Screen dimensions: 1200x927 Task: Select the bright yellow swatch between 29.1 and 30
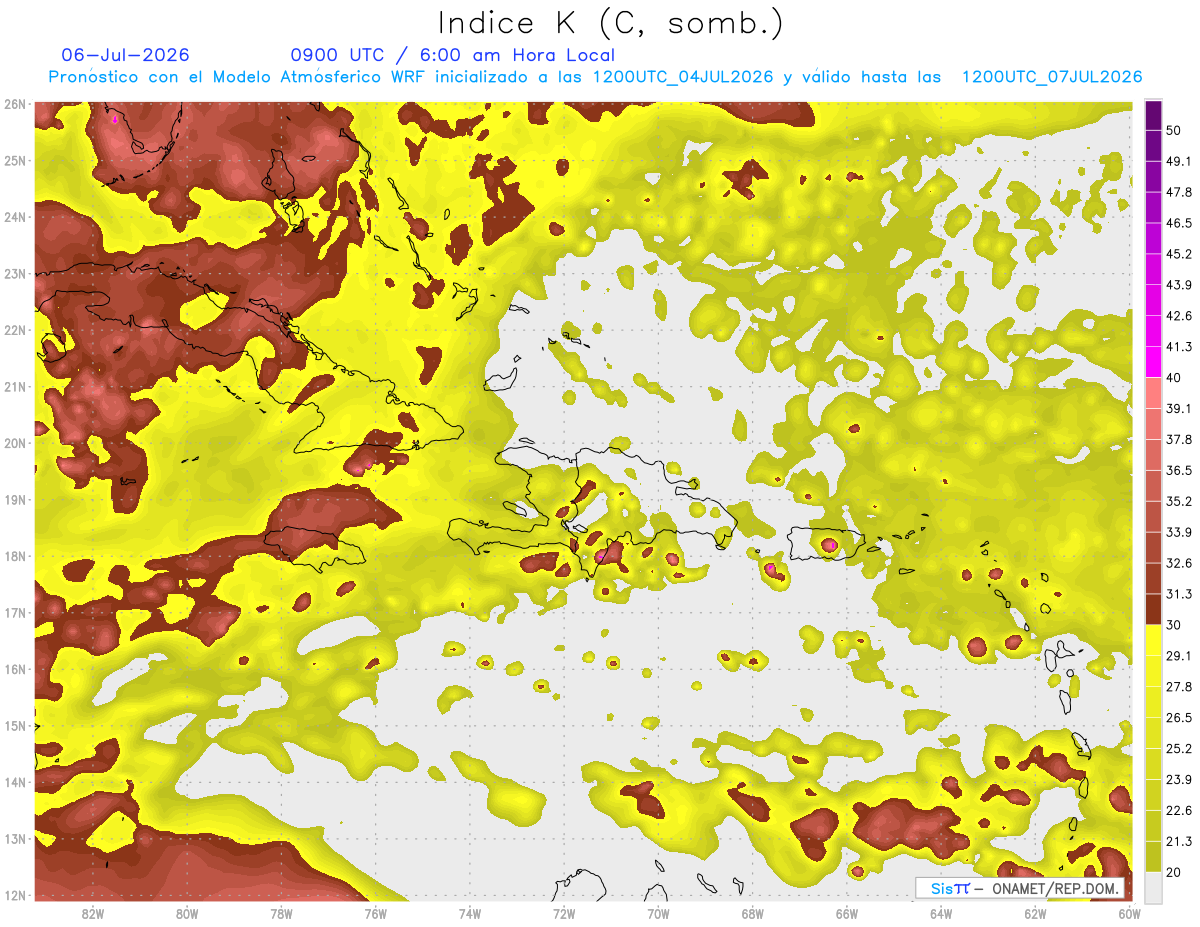[x=1153, y=640]
